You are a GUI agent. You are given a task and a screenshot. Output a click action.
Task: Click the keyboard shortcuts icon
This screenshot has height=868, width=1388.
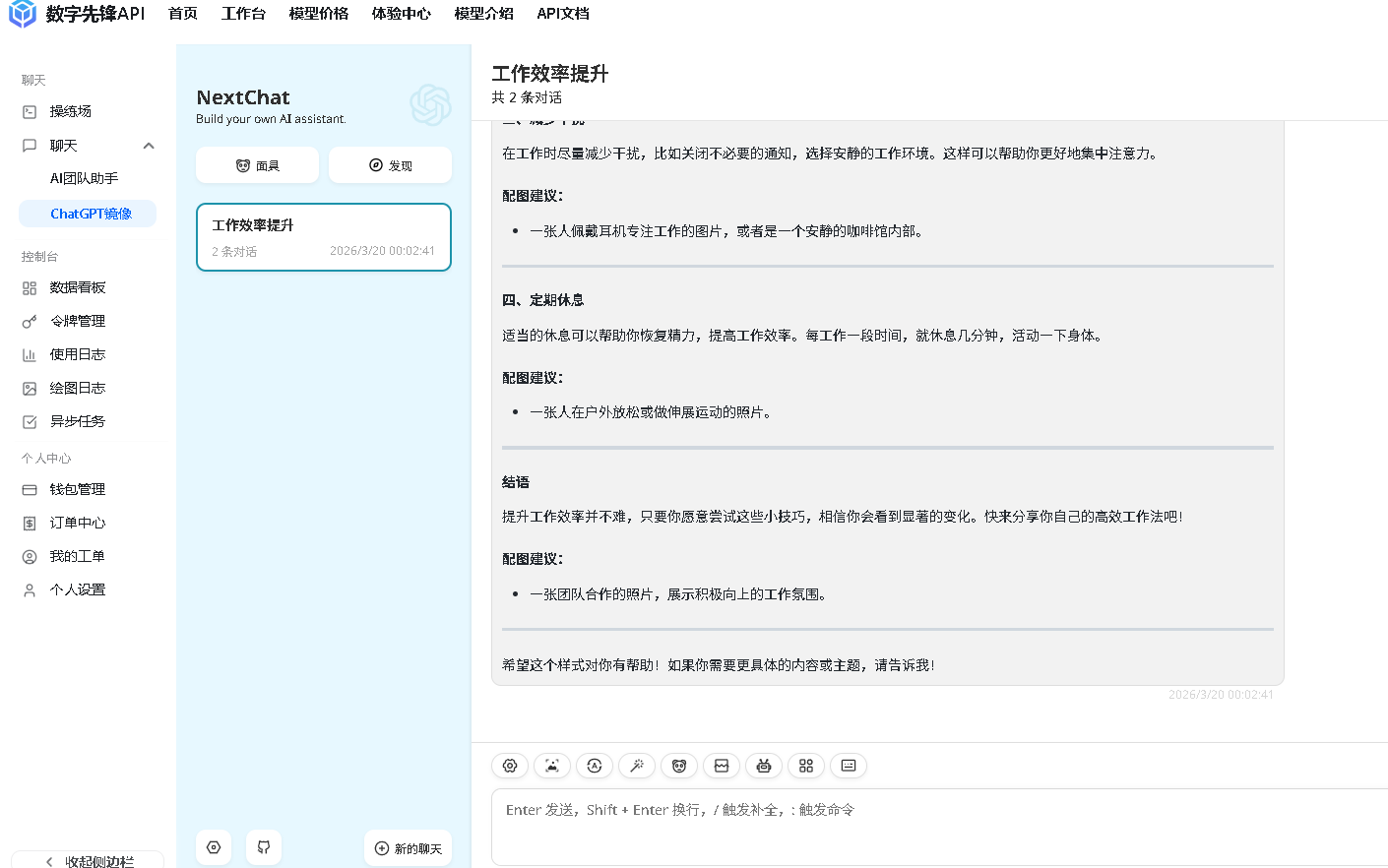click(849, 766)
